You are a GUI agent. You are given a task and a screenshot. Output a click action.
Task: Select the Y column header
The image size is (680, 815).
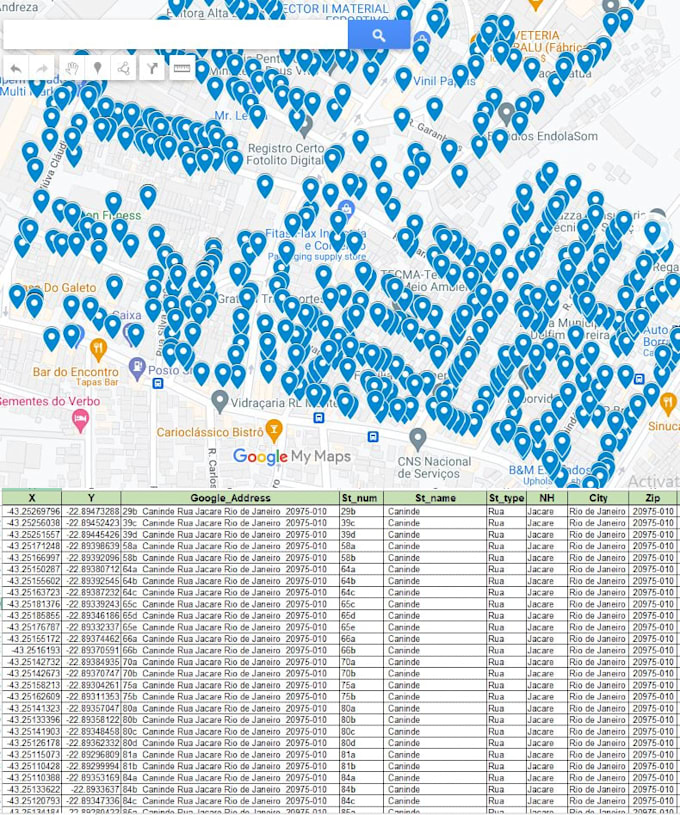[91, 497]
